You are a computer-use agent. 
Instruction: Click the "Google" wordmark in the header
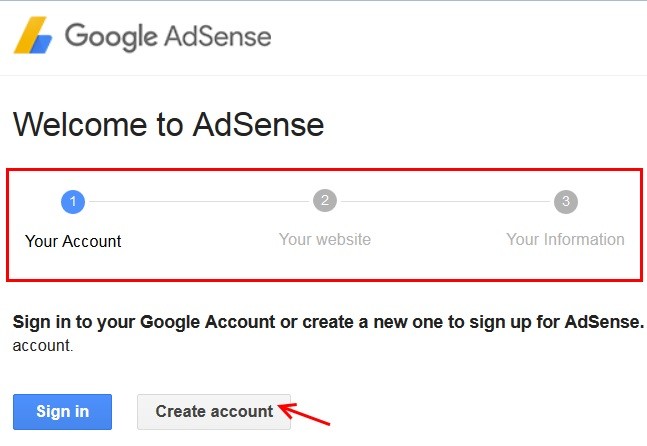tap(110, 37)
